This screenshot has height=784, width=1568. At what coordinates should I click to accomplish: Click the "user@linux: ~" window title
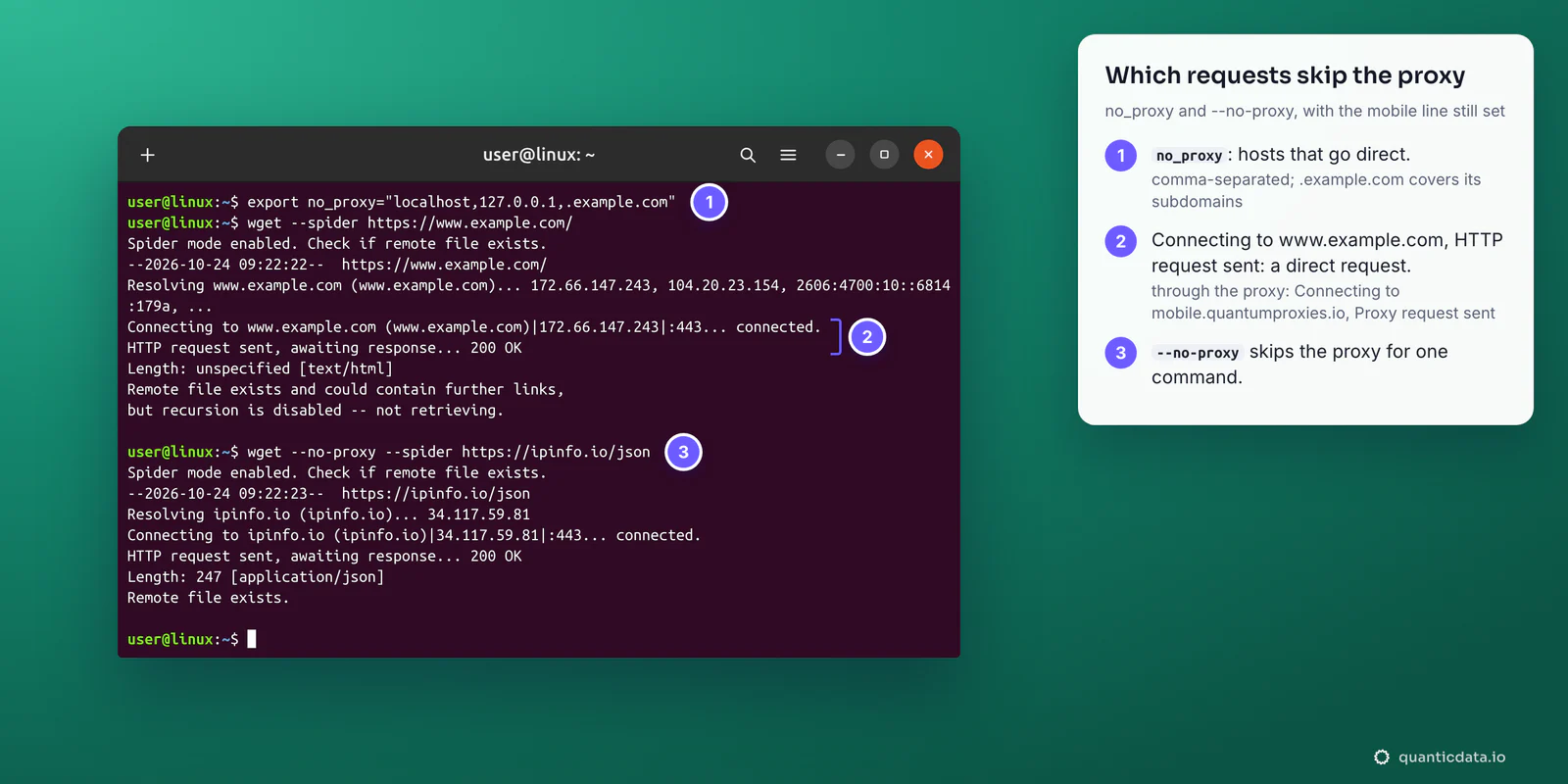(539, 155)
